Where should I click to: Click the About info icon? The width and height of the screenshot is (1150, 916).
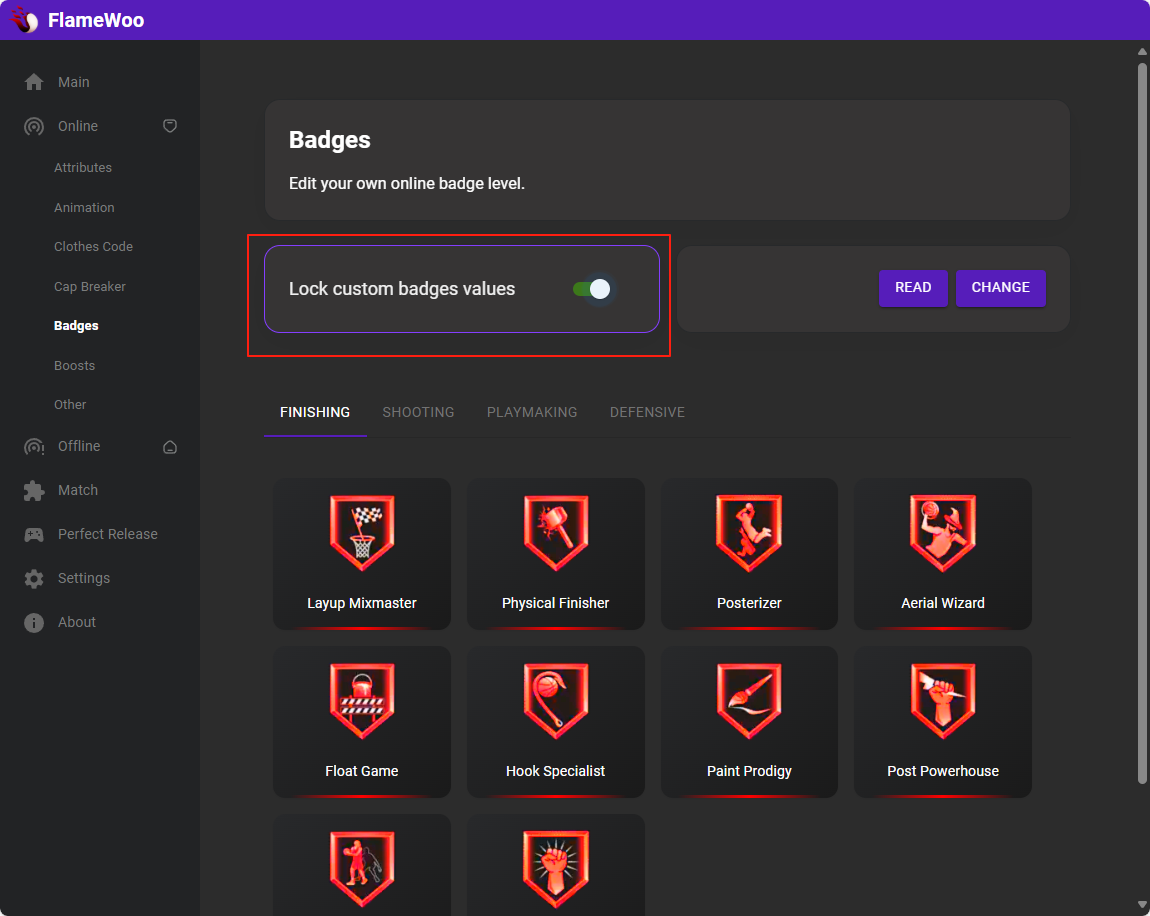(x=34, y=623)
